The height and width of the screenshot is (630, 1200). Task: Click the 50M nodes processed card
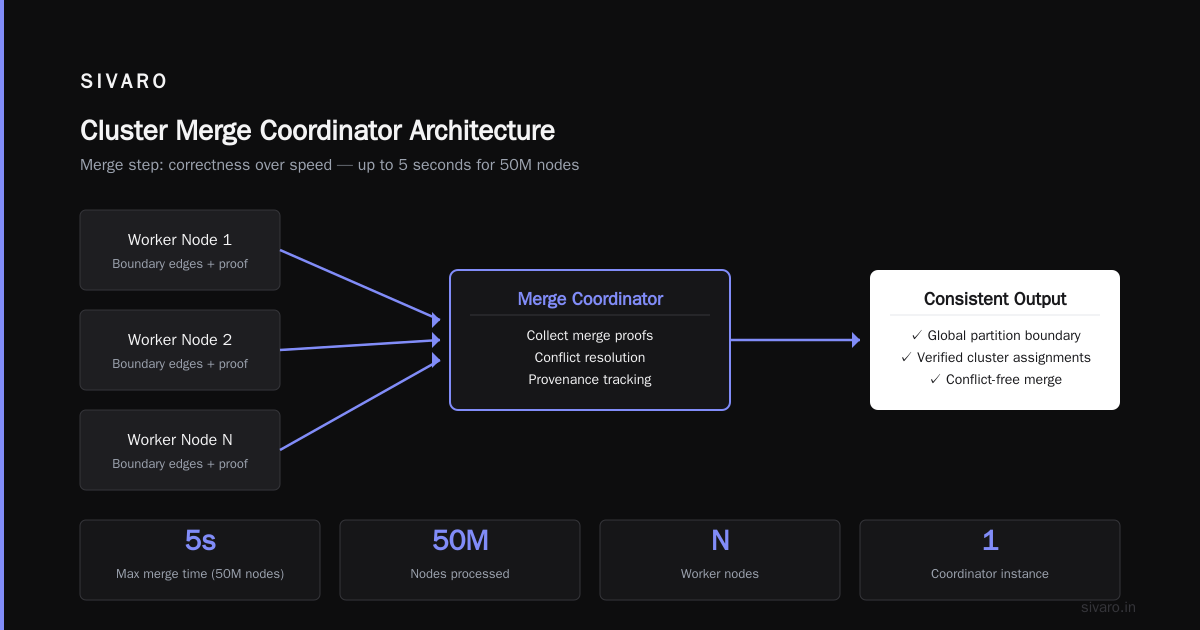coord(460,560)
